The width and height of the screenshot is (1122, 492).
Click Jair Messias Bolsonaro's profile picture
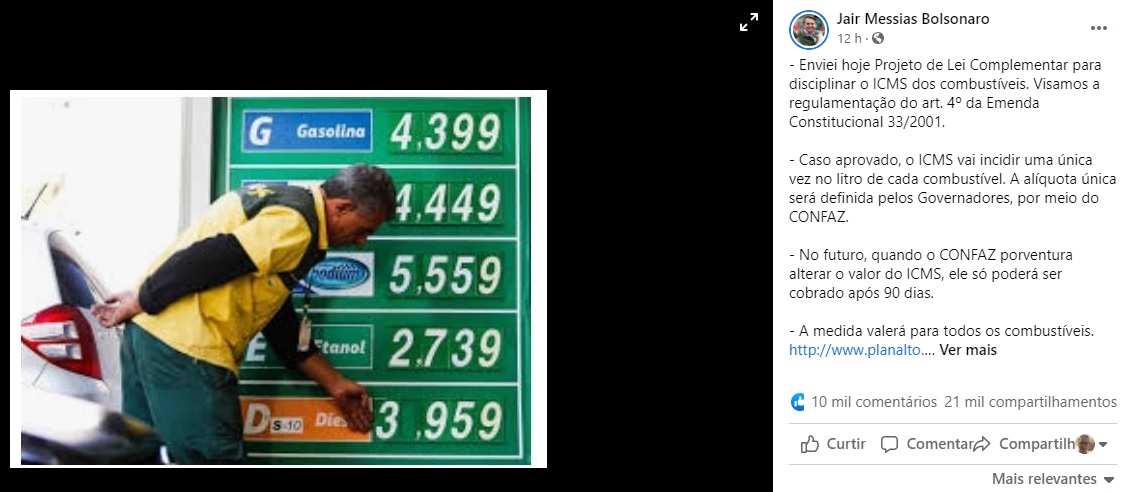[809, 30]
